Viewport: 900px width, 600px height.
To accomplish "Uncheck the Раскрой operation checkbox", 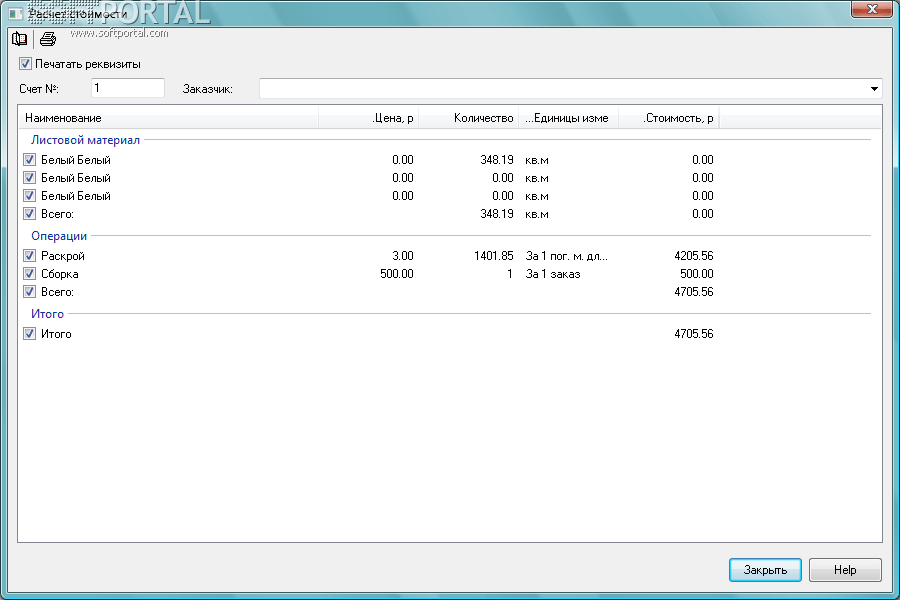I will [29, 256].
